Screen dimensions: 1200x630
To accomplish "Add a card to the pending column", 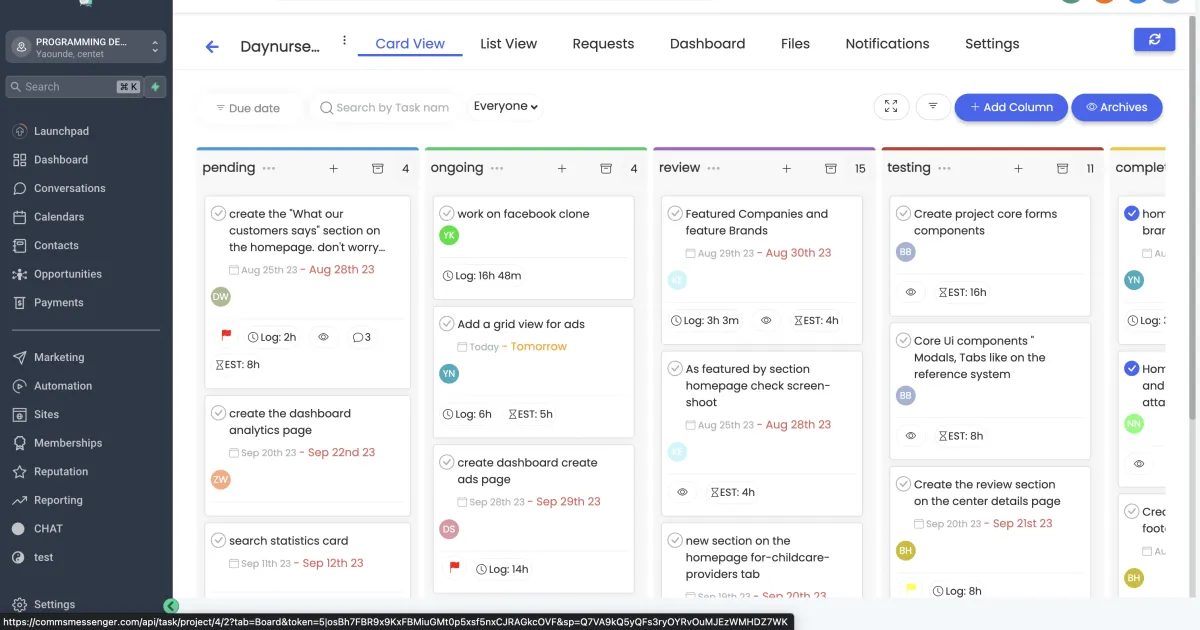I will 334,169.
